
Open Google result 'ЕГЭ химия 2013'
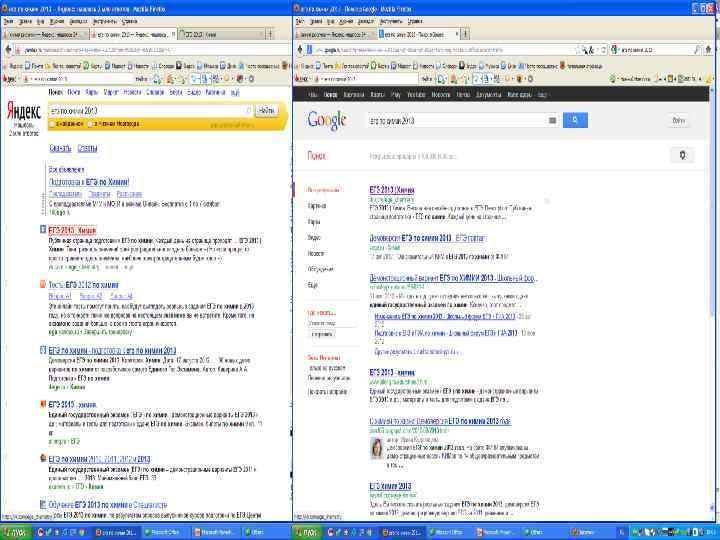pyautogui.click(x=390, y=486)
